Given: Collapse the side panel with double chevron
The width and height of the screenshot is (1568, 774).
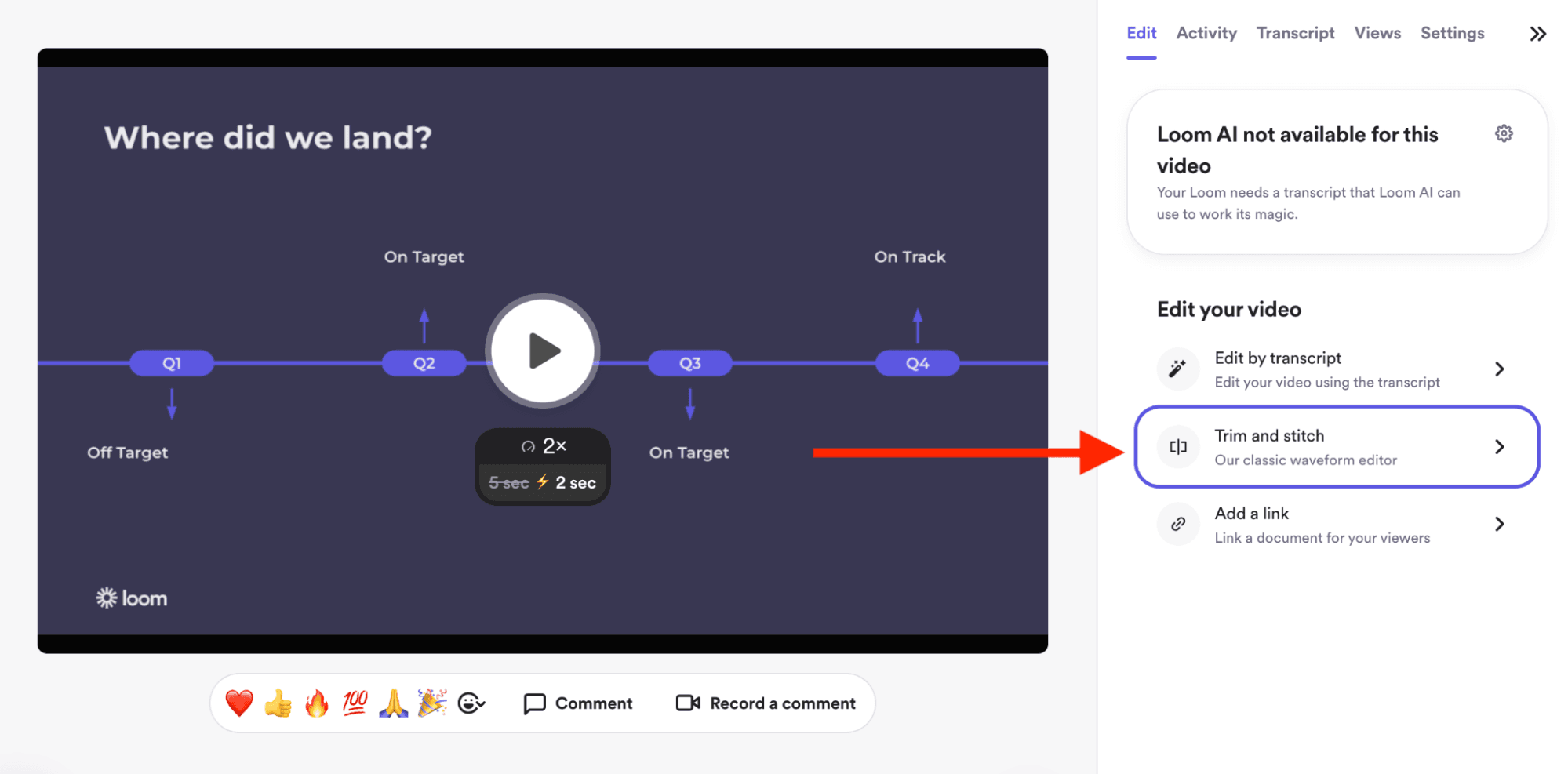Looking at the screenshot, I should tap(1537, 34).
